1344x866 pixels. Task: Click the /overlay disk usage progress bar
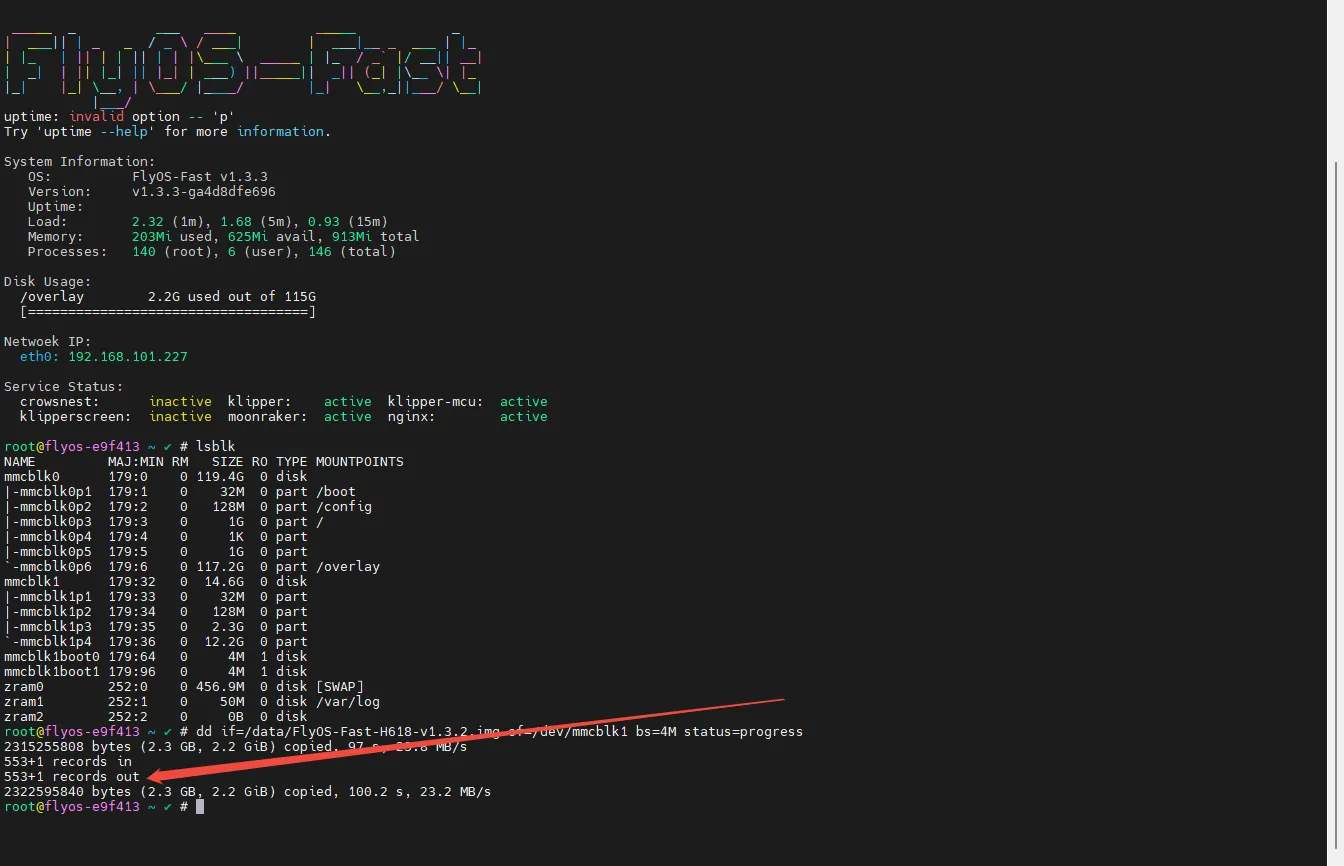167,312
